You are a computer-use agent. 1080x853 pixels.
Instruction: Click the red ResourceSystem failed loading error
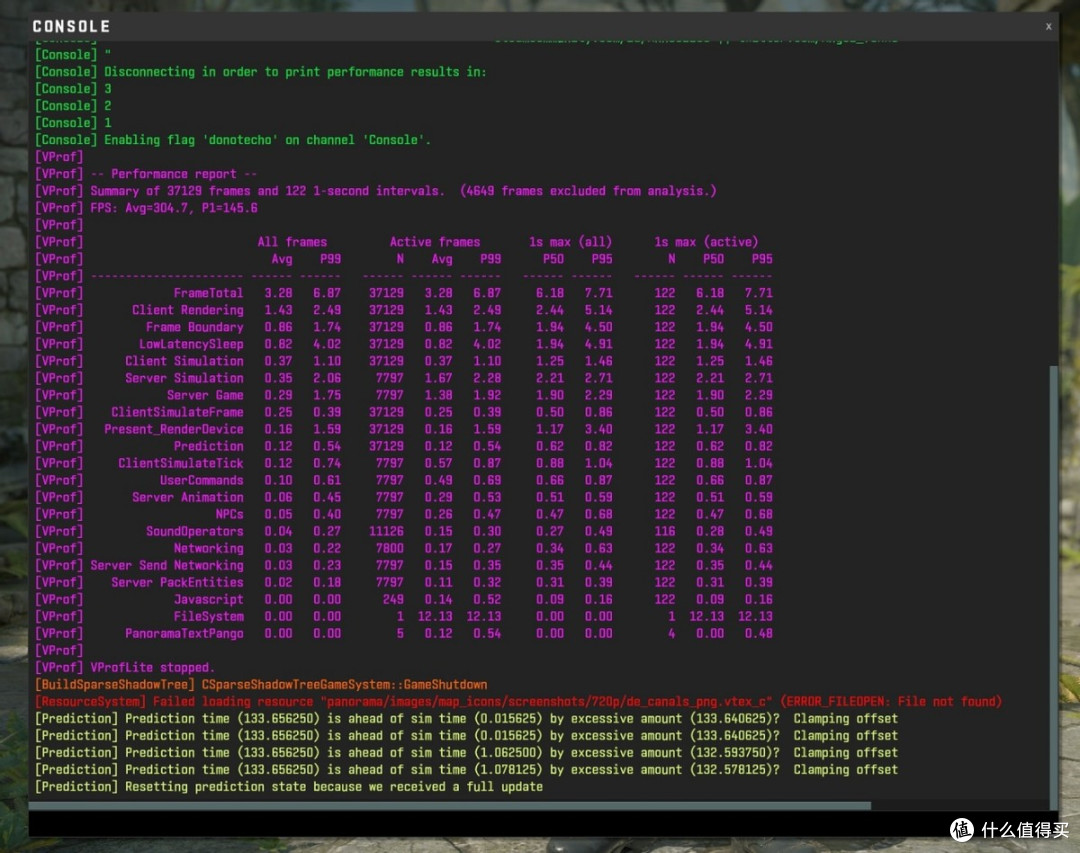(519, 701)
